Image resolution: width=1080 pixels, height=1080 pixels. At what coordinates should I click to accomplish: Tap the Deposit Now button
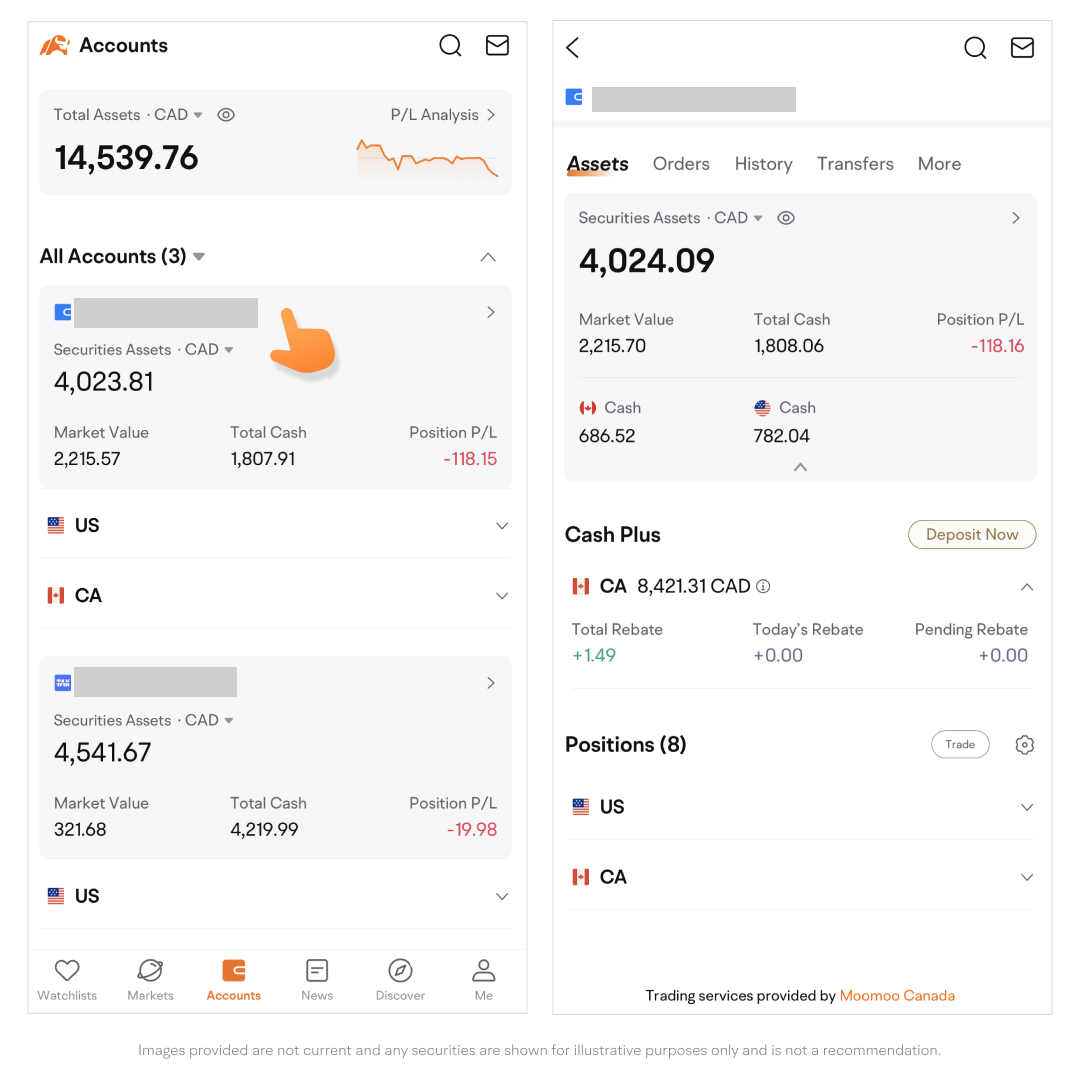click(x=971, y=535)
